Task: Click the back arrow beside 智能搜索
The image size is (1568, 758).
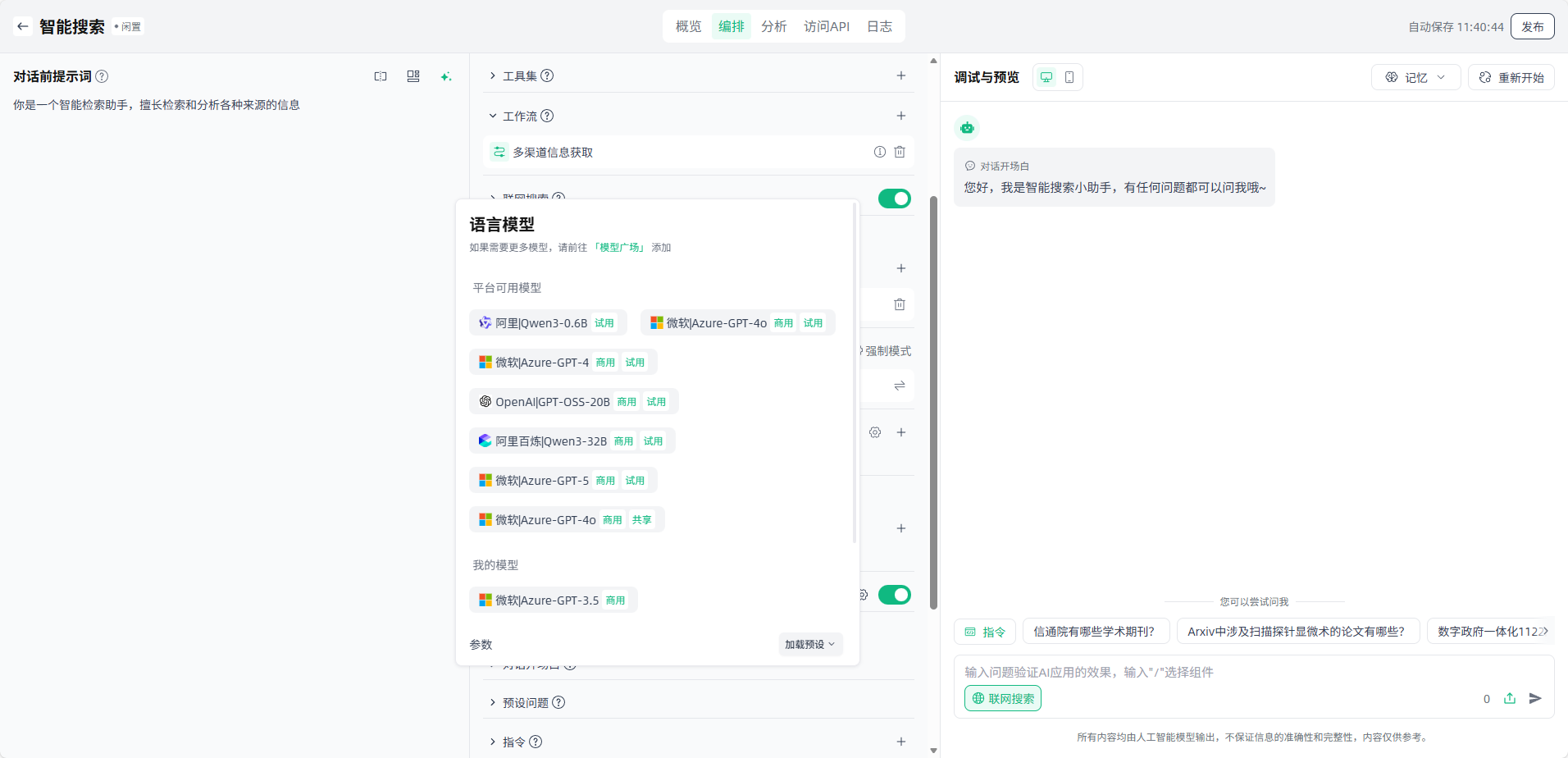Action: [23, 26]
